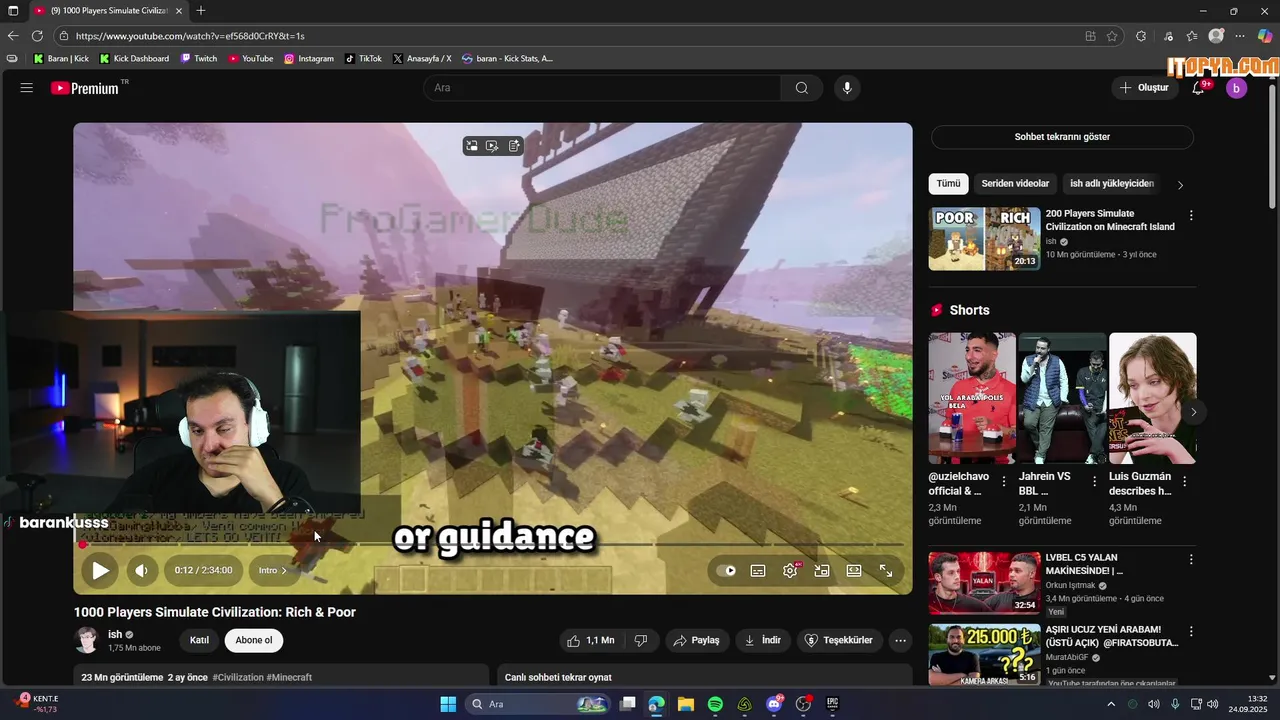Click Sohbet tekrarını göster button
1280x720 pixels.
(x=1062, y=137)
